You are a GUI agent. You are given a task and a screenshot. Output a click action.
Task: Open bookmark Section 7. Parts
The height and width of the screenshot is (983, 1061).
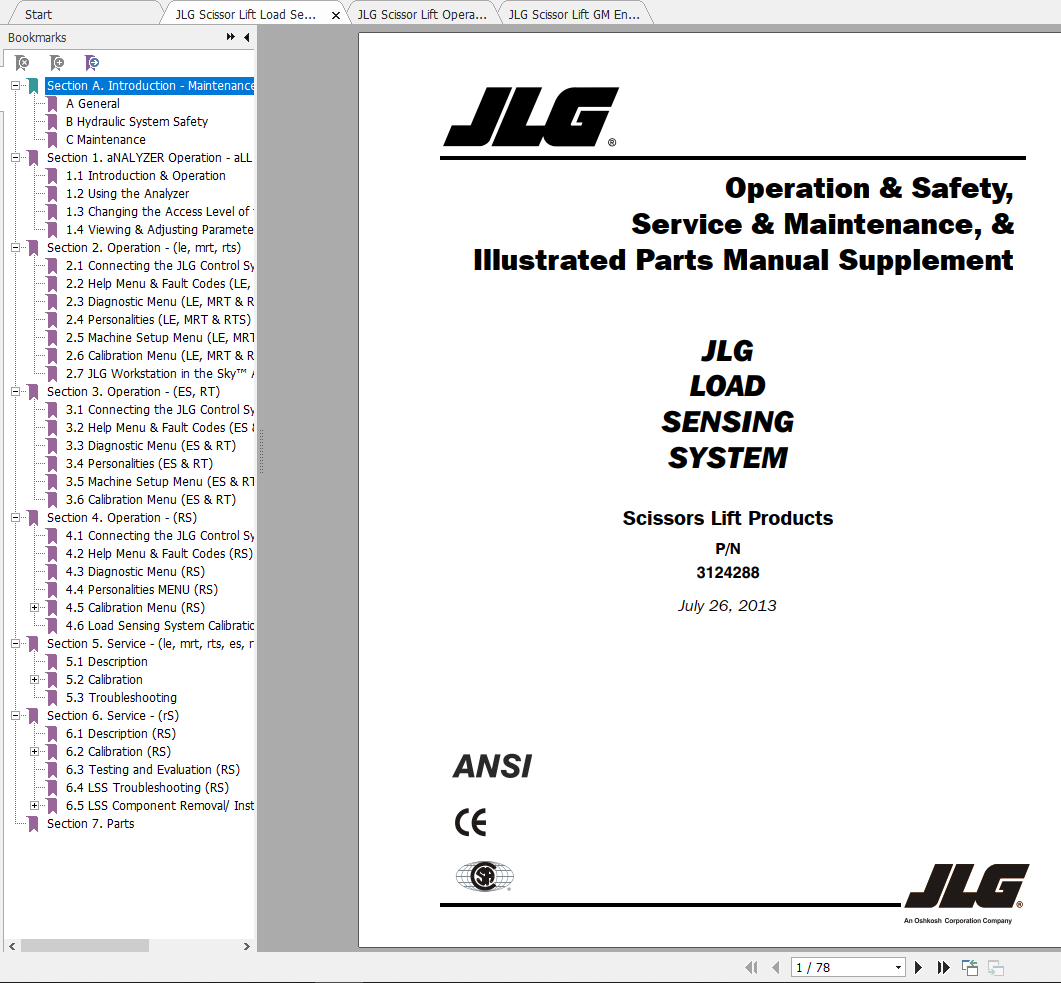[x=91, y=823]
